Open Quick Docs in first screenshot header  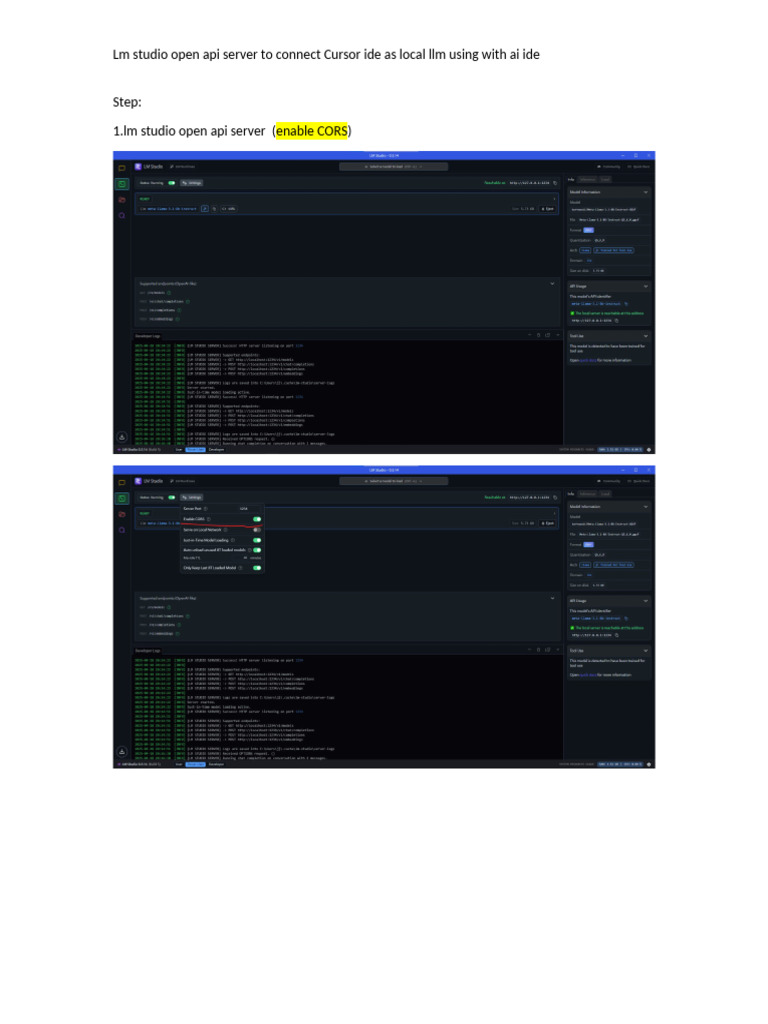tap(639, 167)
